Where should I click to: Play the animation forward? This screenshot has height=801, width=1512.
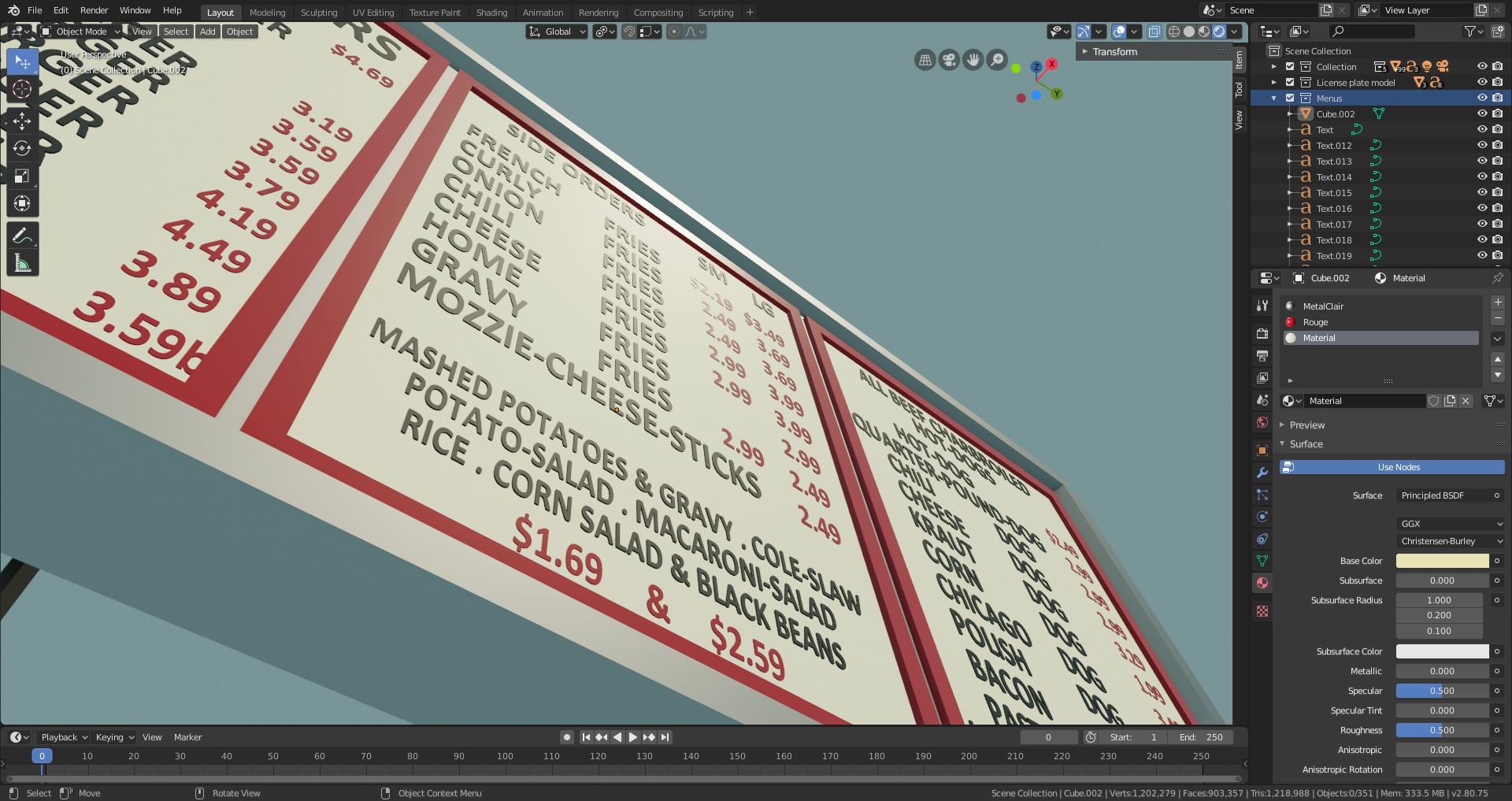pos(633,737)
